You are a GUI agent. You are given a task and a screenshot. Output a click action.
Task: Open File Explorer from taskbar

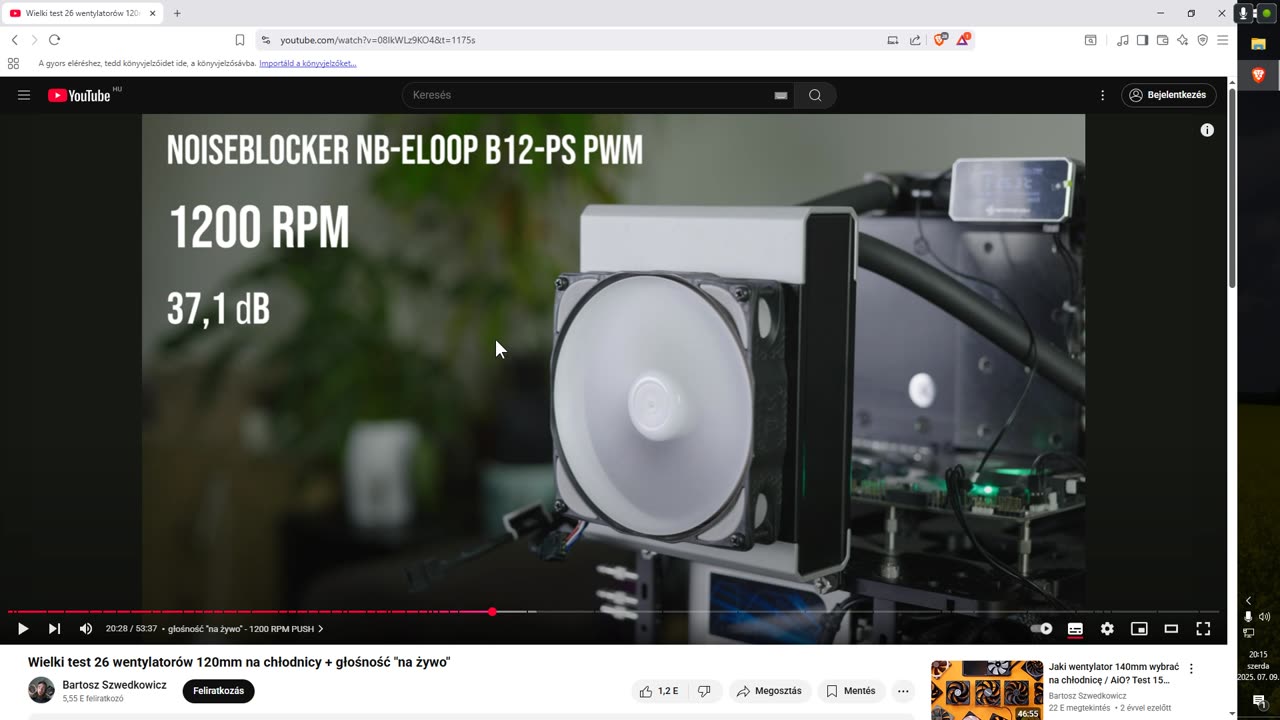tap(1258, 44)
